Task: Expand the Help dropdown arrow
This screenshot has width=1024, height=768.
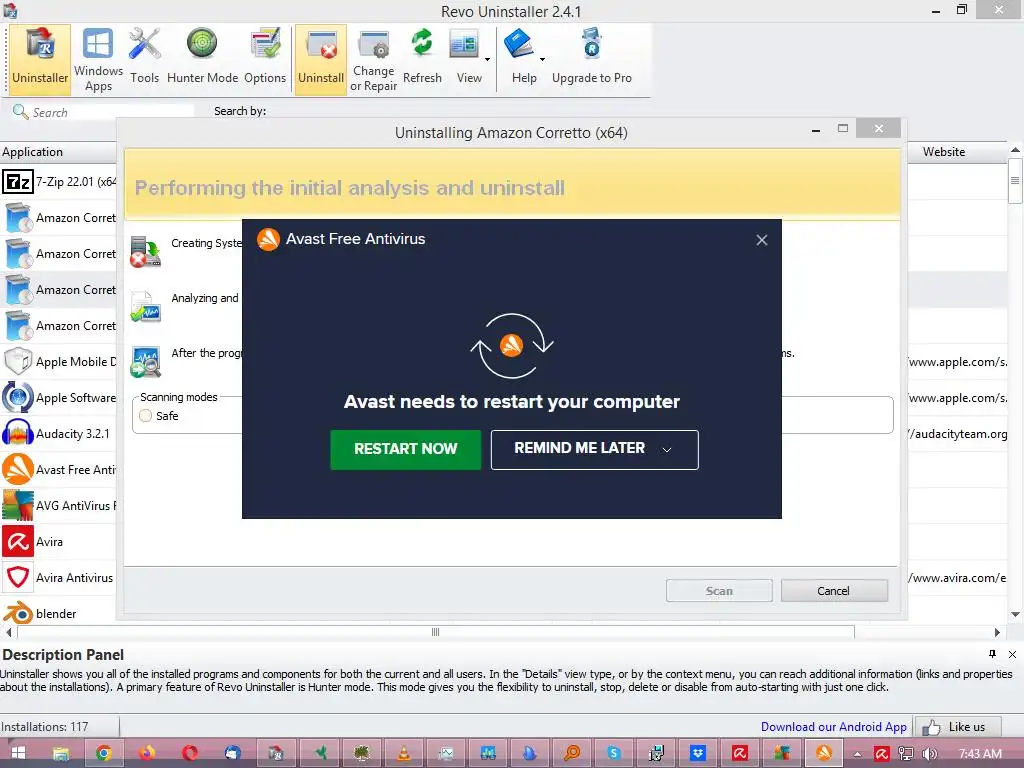Action: (x=542, y=59)
